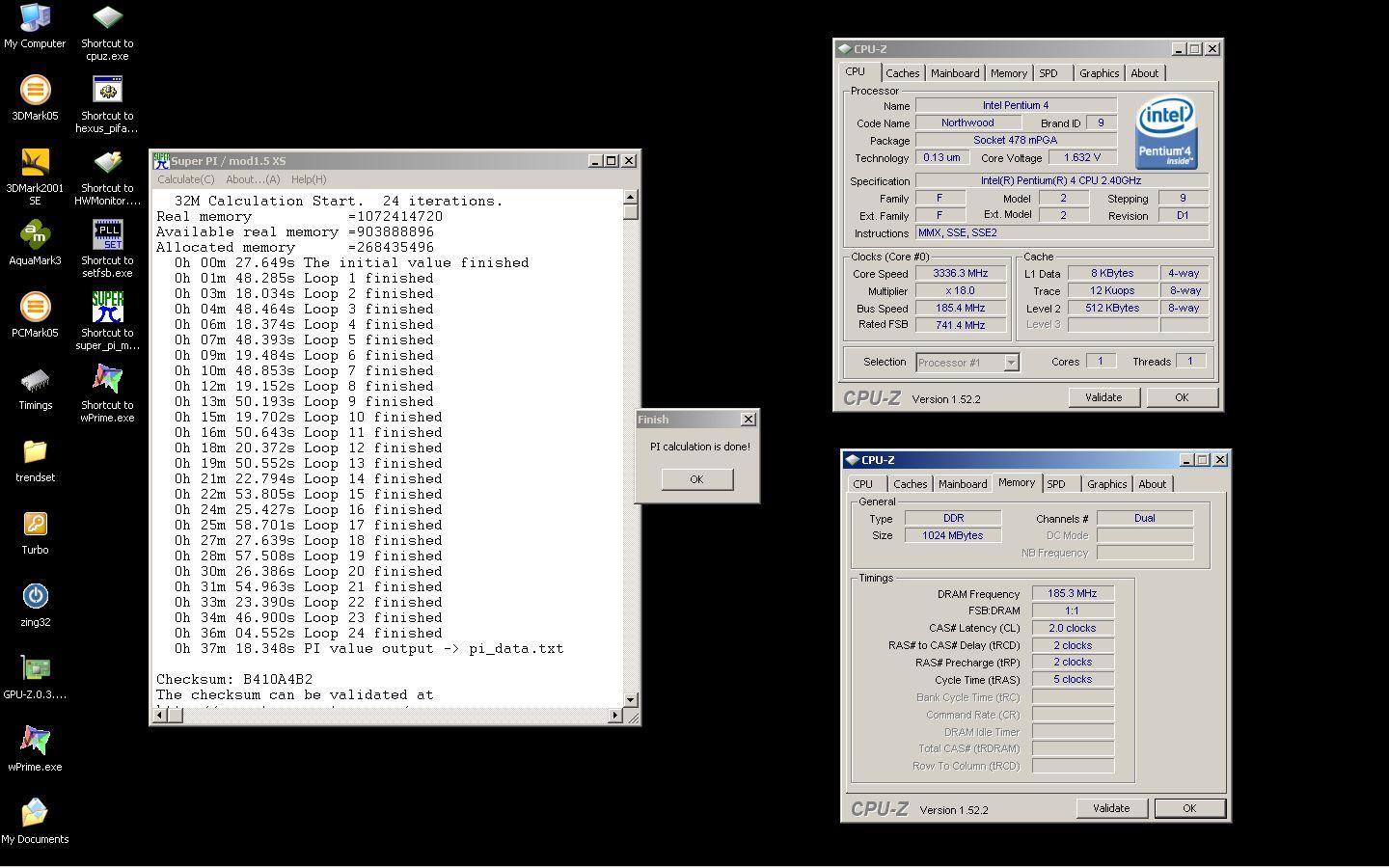1389x868 pixels.
Task: Click the upper CPU-Z window title icon
Action: pos(843,49)
